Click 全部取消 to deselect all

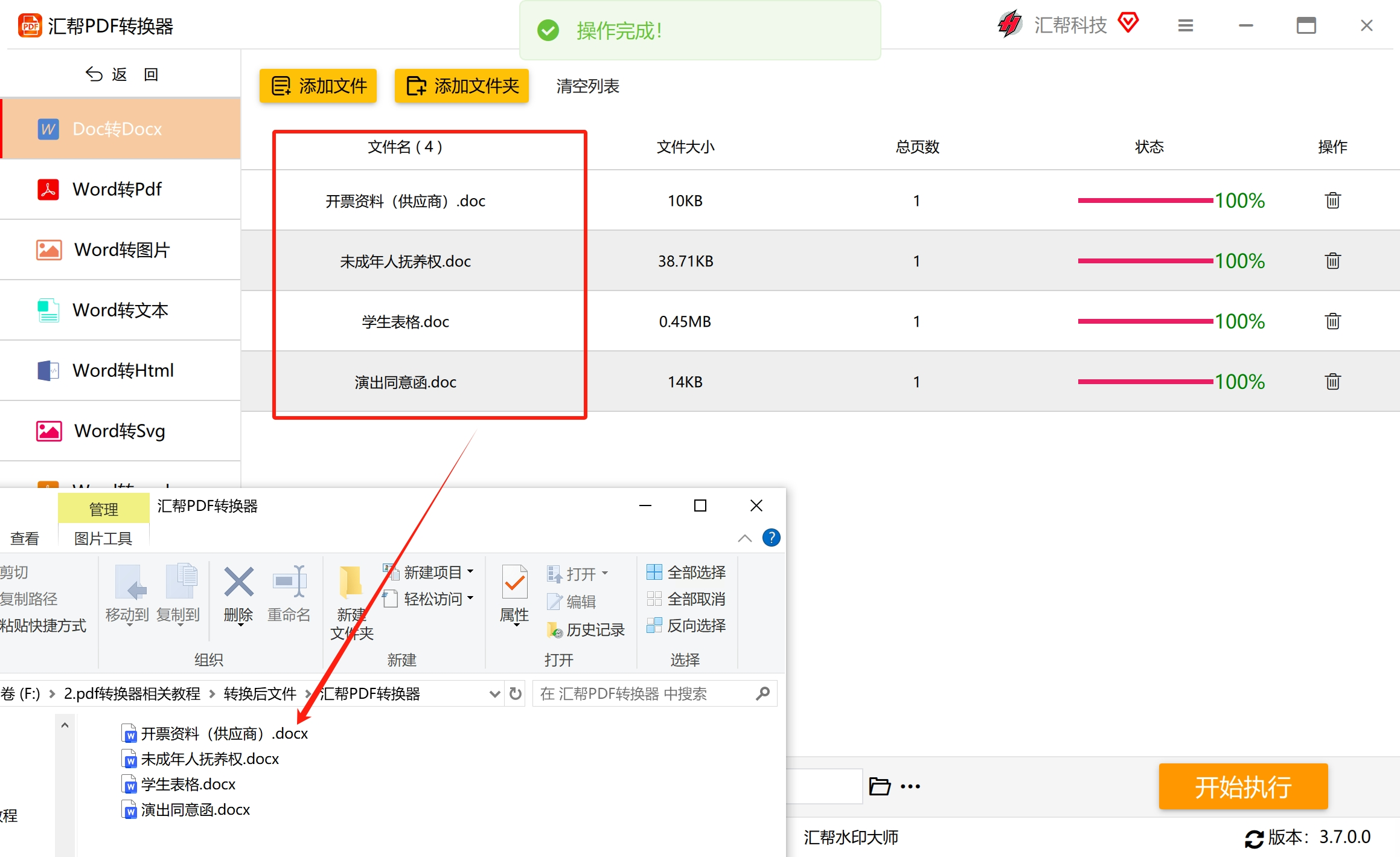tap(686, 599)
